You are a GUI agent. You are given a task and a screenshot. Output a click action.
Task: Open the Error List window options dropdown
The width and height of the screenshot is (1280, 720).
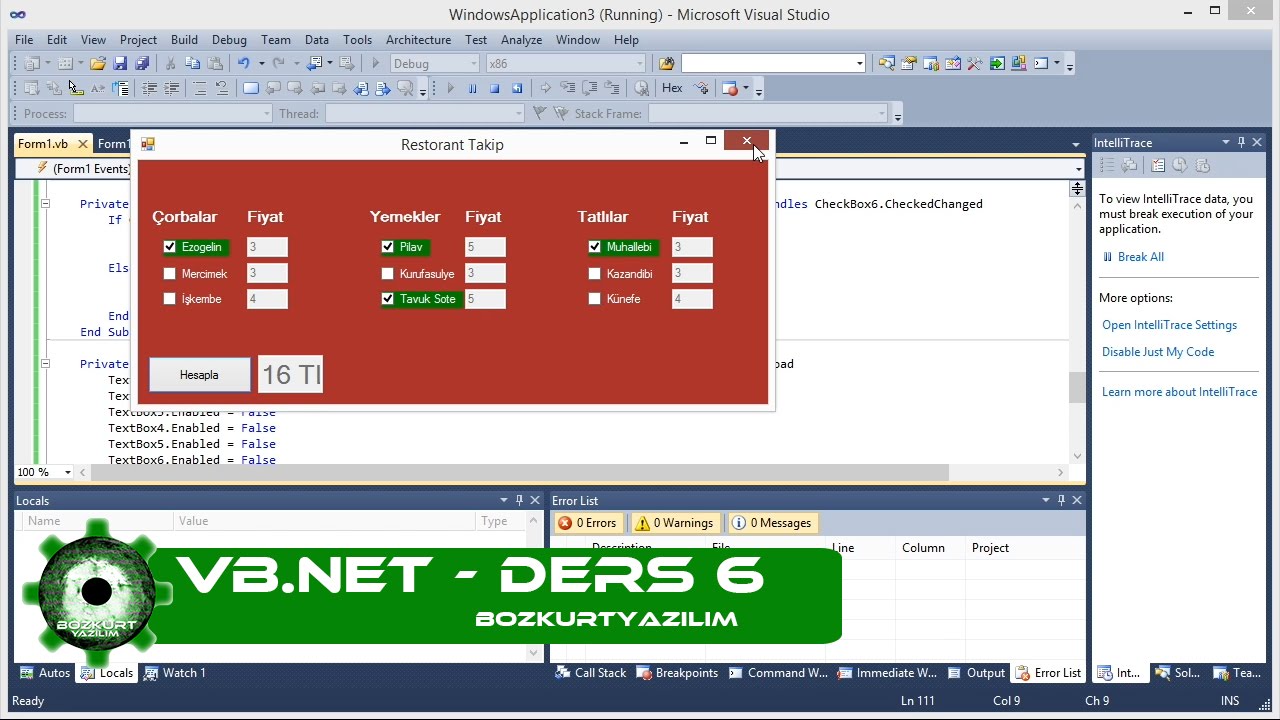click(x=1046, y=500)
